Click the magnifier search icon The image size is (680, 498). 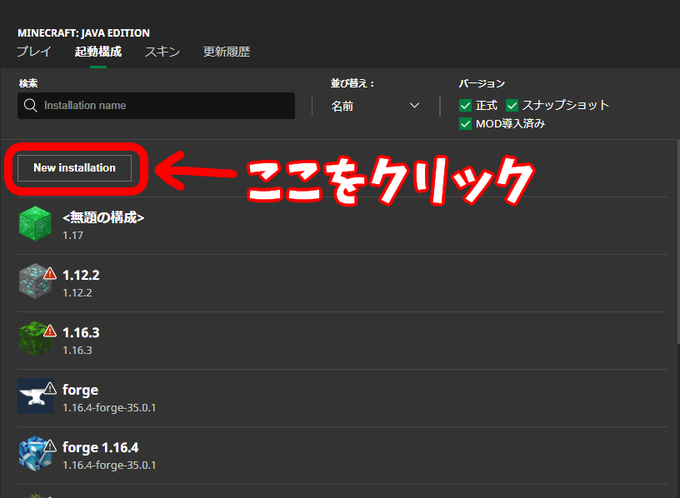pyautogui.click(x=30, y=105)
